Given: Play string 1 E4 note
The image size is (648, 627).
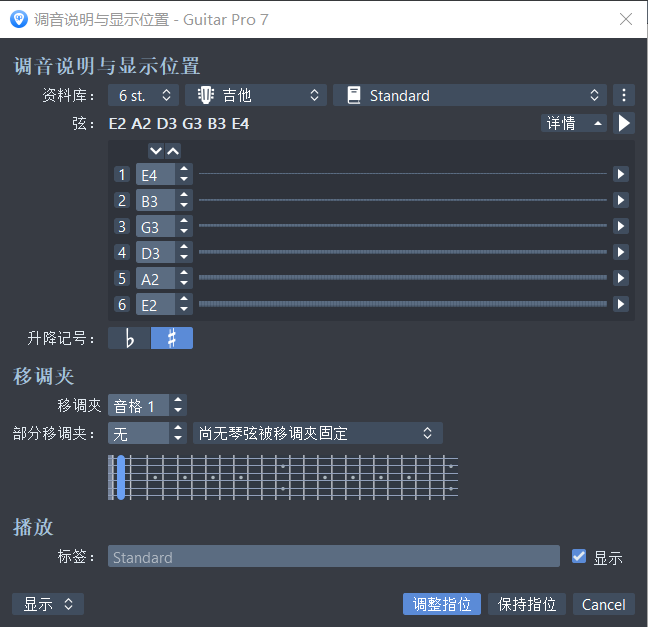Looking at the screenshot, I should pos(621,174).
